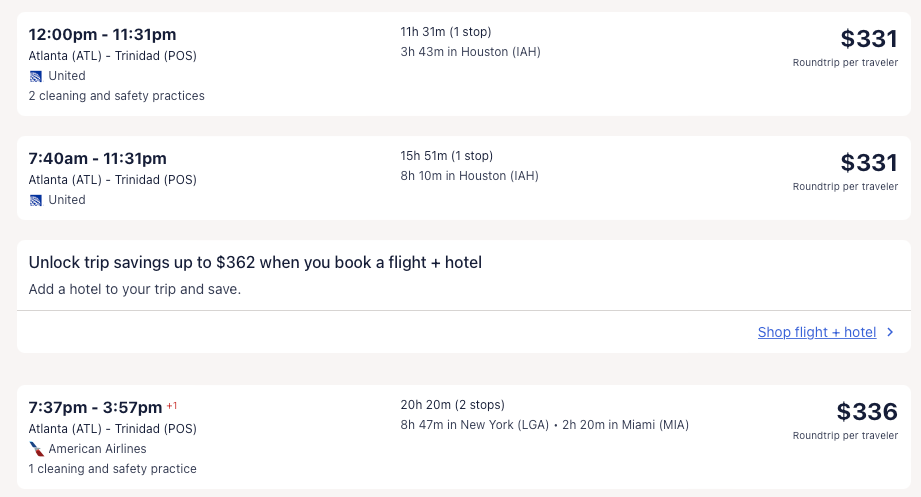Click the Unlock trip savings up to $362 heading
921x497 pixels.
[x=255, y=263]
